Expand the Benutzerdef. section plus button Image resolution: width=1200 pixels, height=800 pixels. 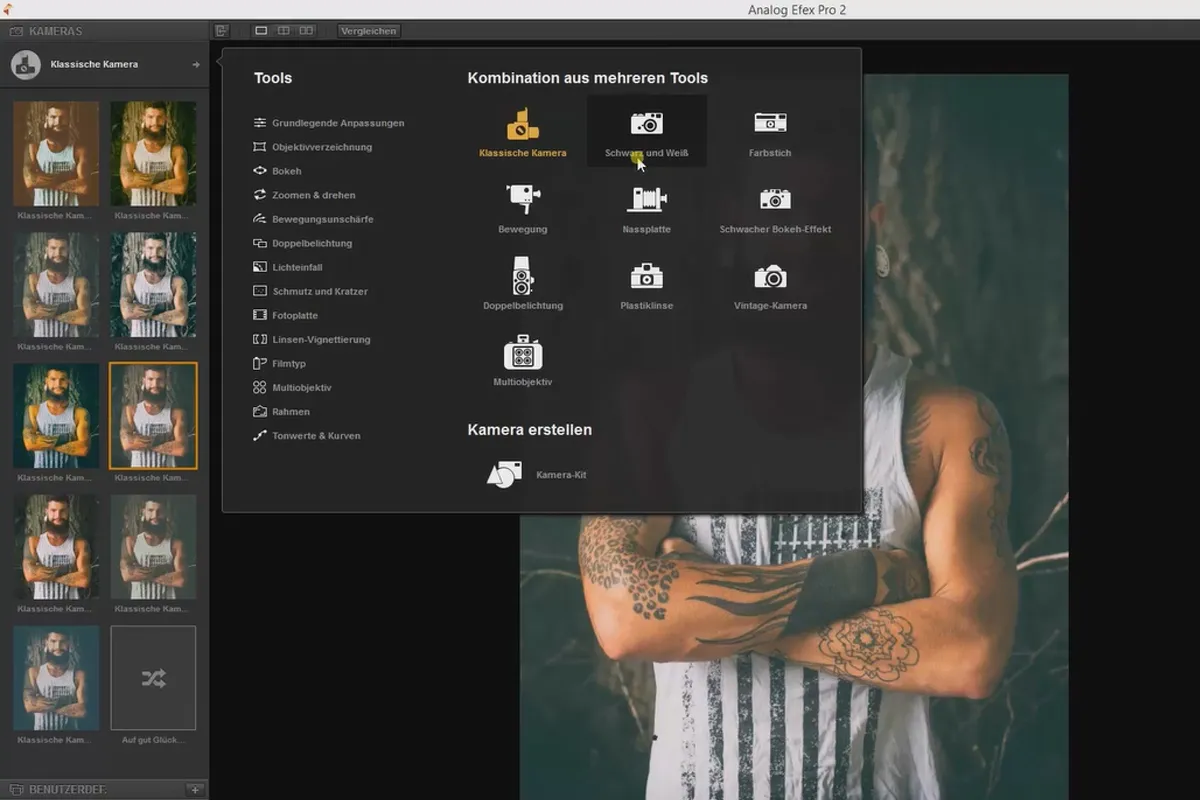pyautogui.click(x=195, y=790)
